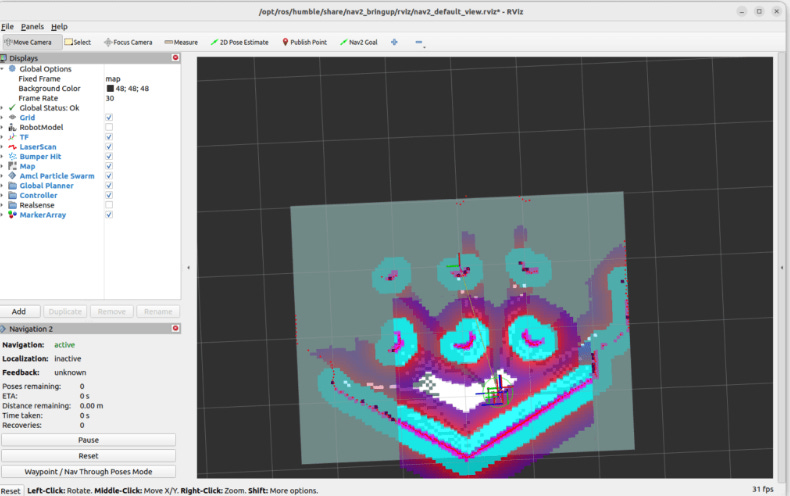Select the Publish Point tool
Screen dimensions: 790x496
point(304,42)
